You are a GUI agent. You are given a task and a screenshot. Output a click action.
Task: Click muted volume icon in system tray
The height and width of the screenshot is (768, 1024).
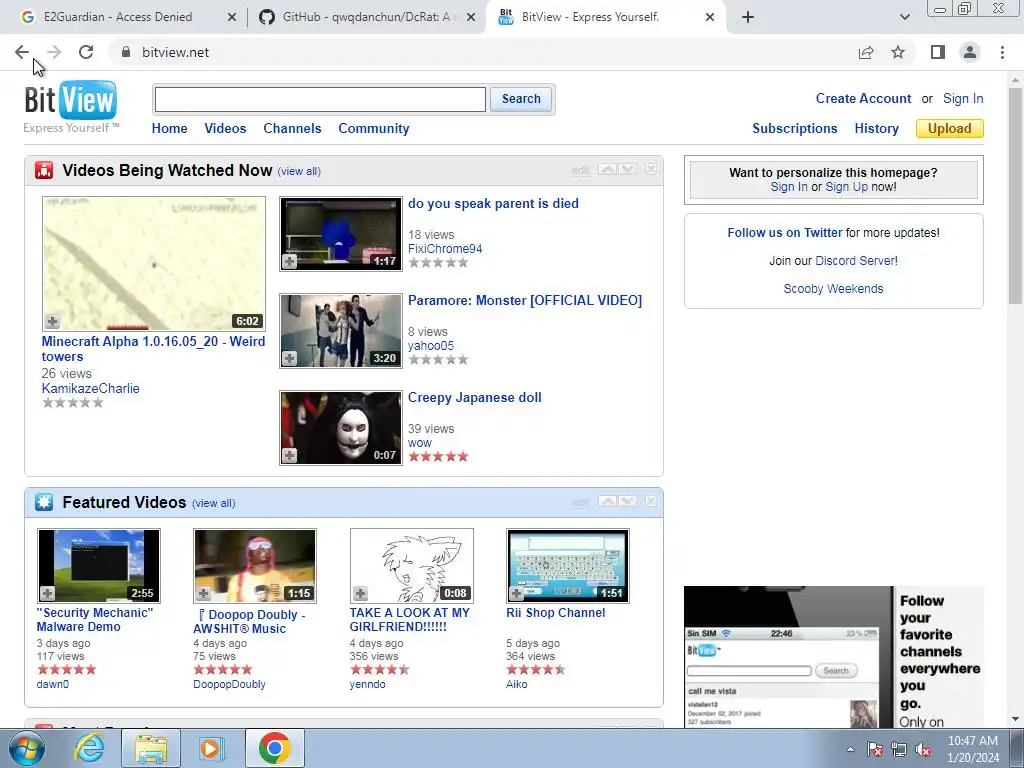click(923, 749)
